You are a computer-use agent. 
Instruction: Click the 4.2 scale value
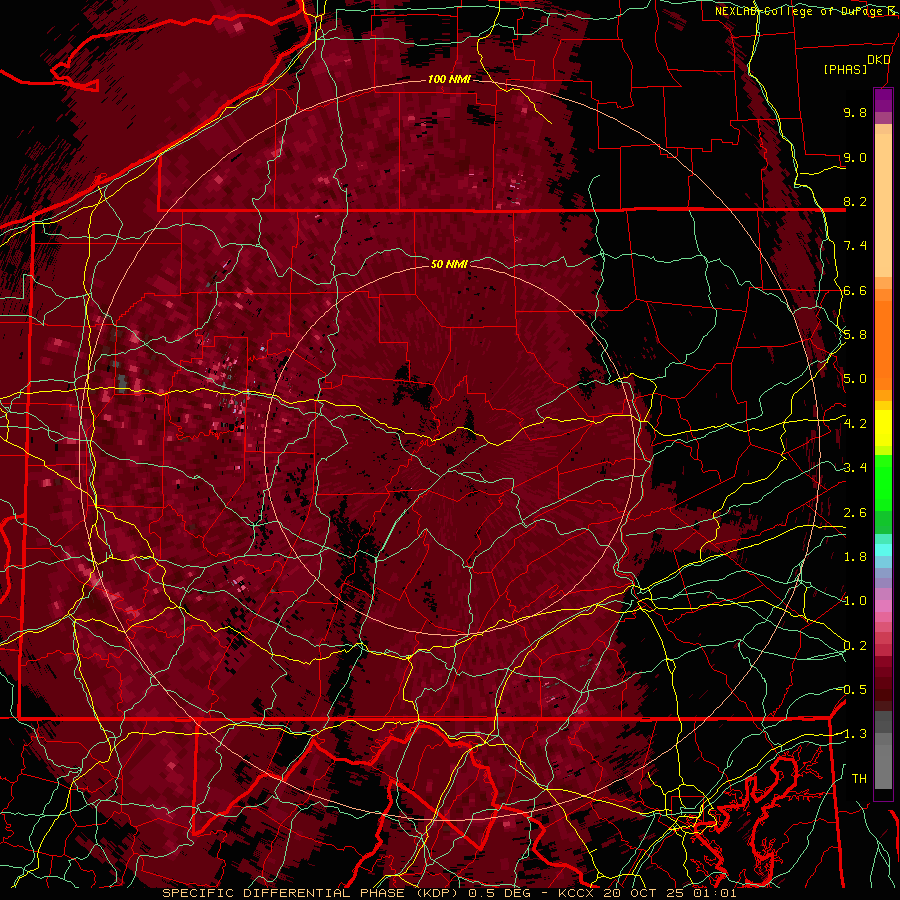coord(855,424)
